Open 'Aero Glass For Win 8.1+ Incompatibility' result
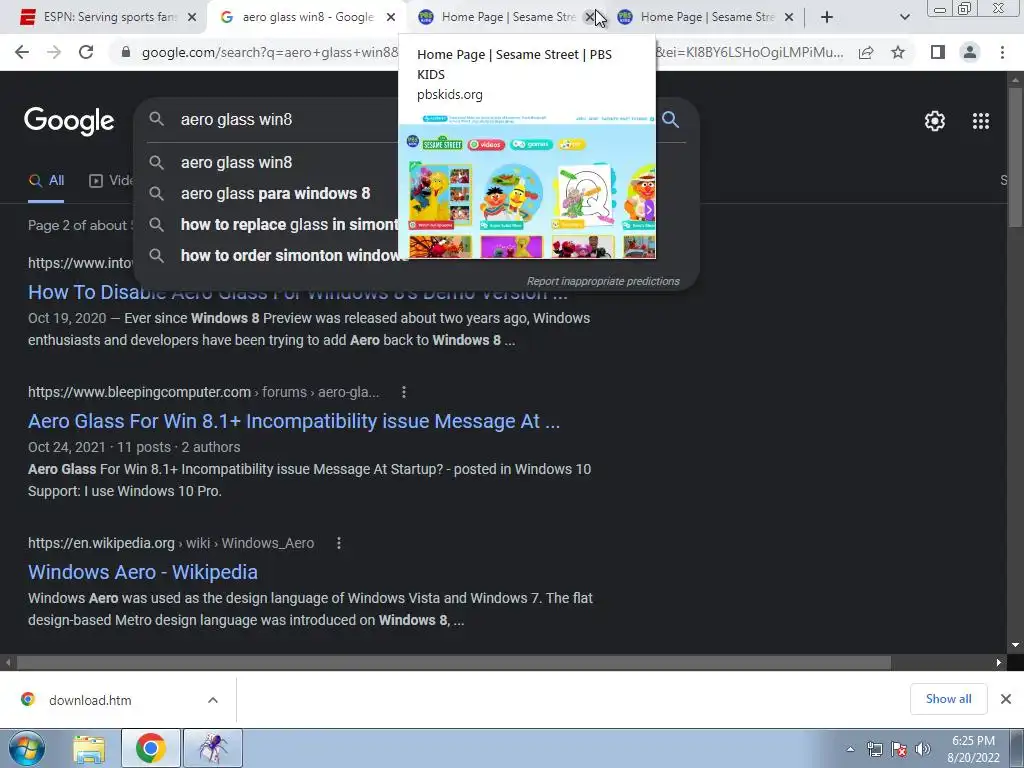Screen dimensions: 1024x768 point(294,421)
